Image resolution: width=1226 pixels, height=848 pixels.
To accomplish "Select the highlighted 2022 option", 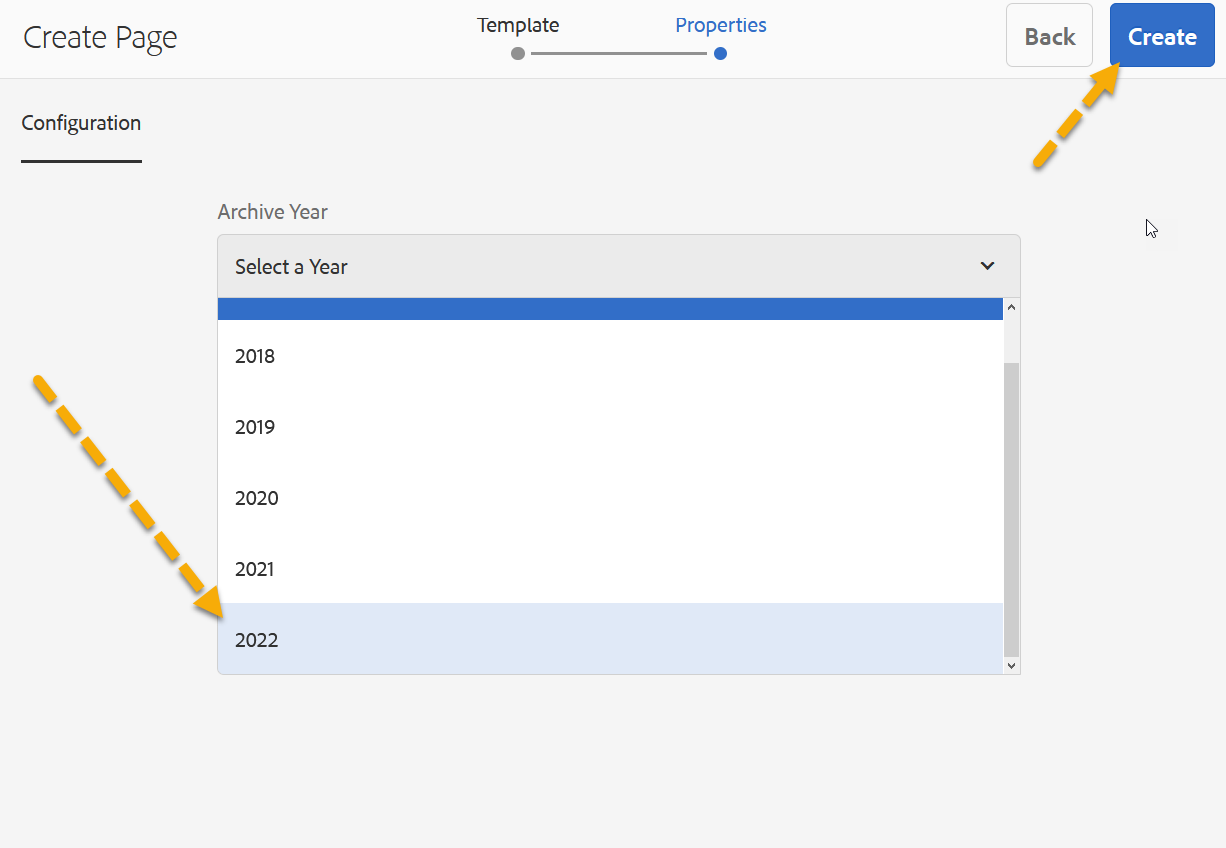I will pos(256,640).
